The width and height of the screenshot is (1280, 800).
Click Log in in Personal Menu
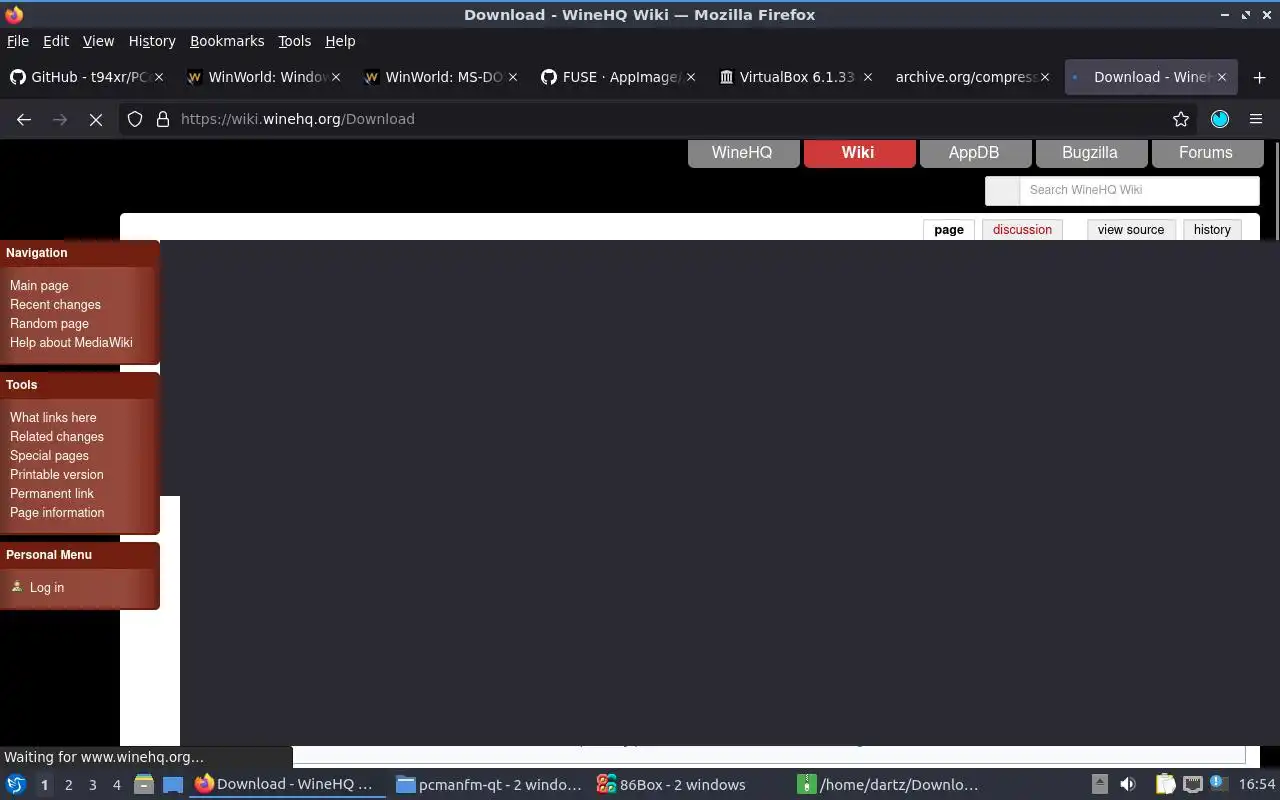(47, 588)
